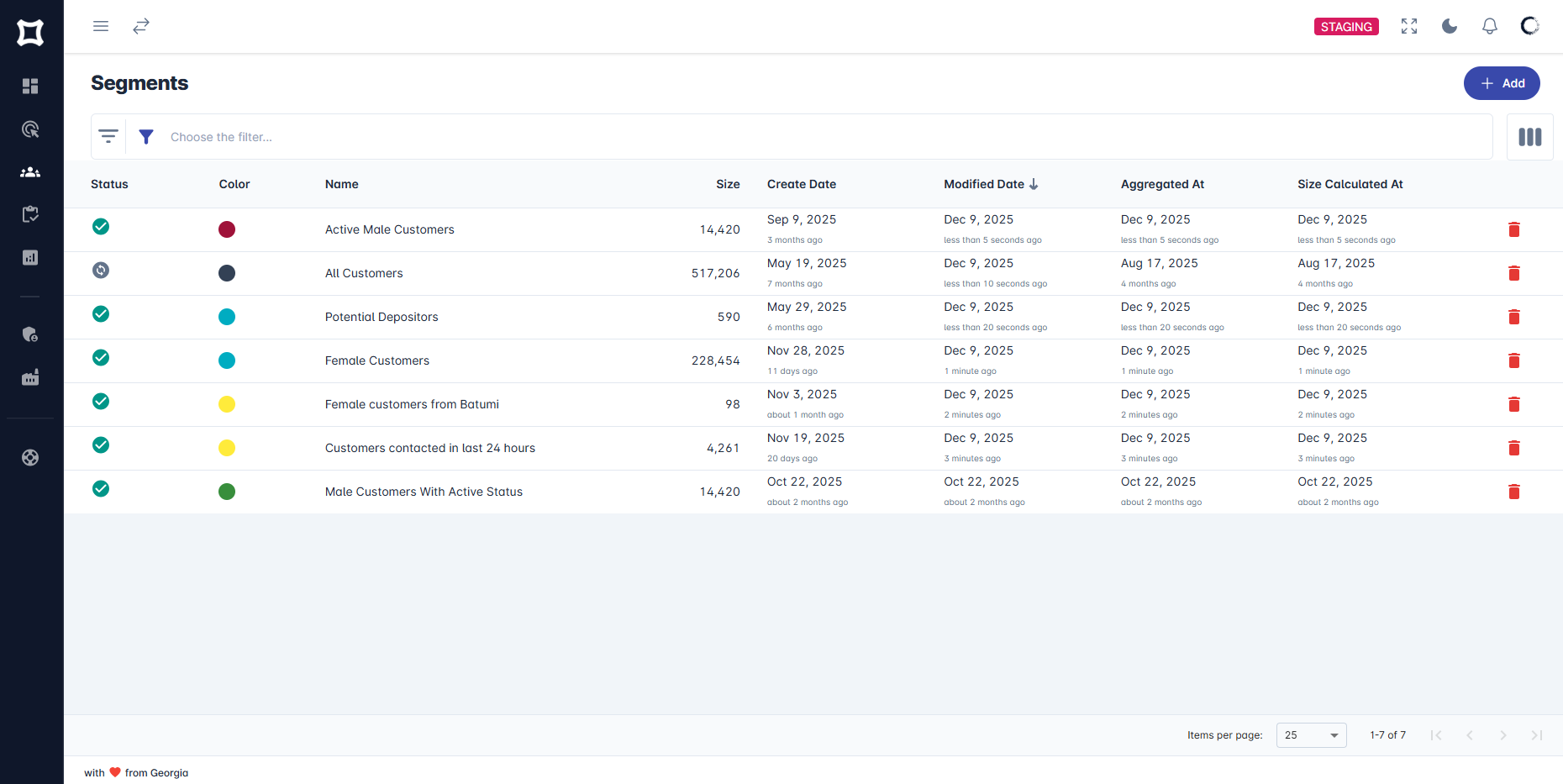This screenshot has height=784, width=1563.
Task: Delete the All Customers segment
Action: [x=1514, y=273]
